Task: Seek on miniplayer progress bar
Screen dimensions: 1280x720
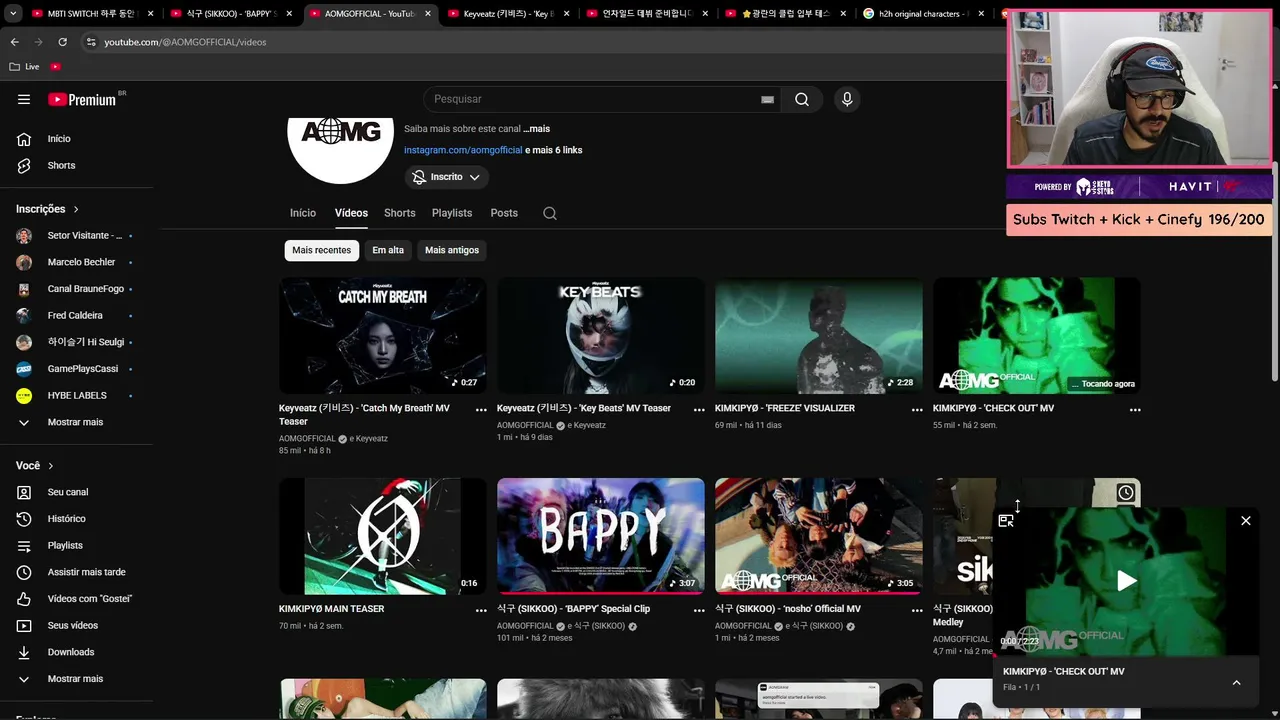Action: coord(1125,655)
